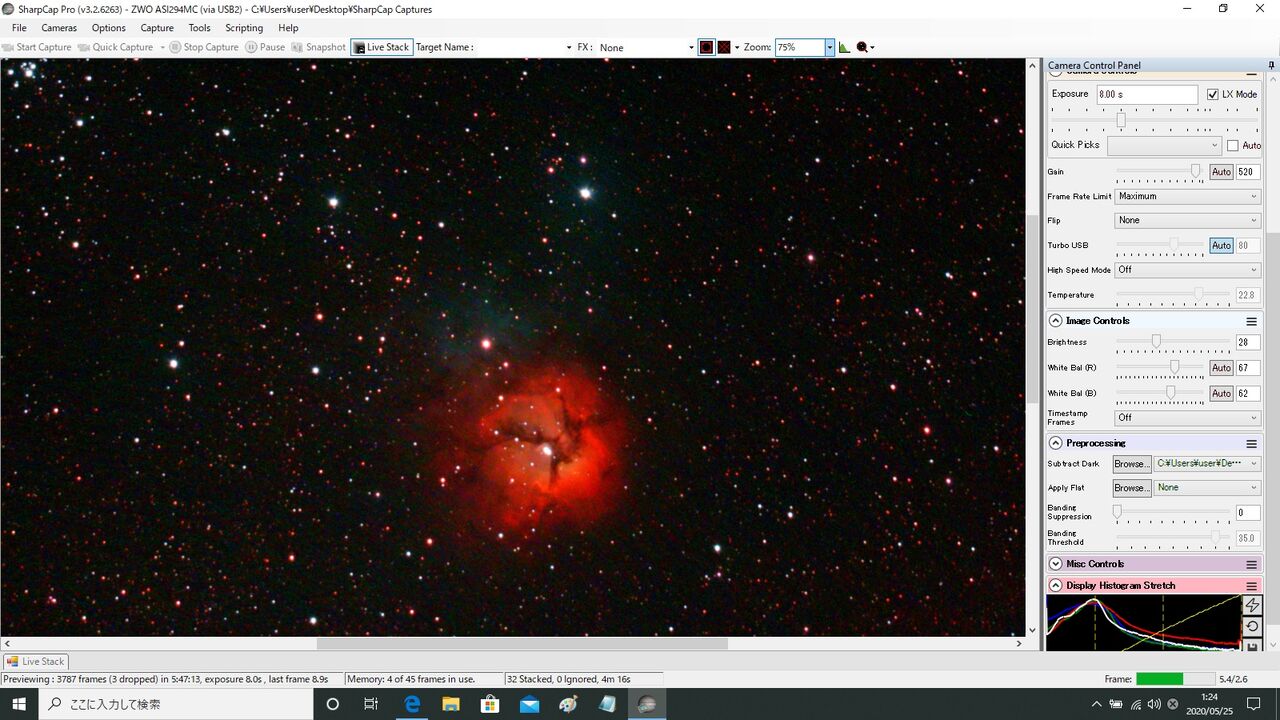Reset the histogram stretch with circular arrow
Screen dimensions: 1280x720
point(1252,626)
